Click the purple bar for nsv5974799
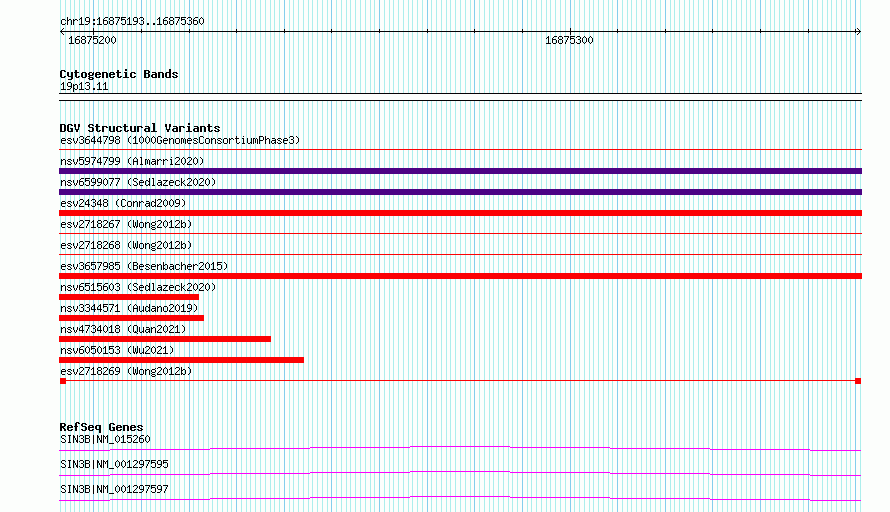This screenshot has width=890, height=512. pos(460,171)
